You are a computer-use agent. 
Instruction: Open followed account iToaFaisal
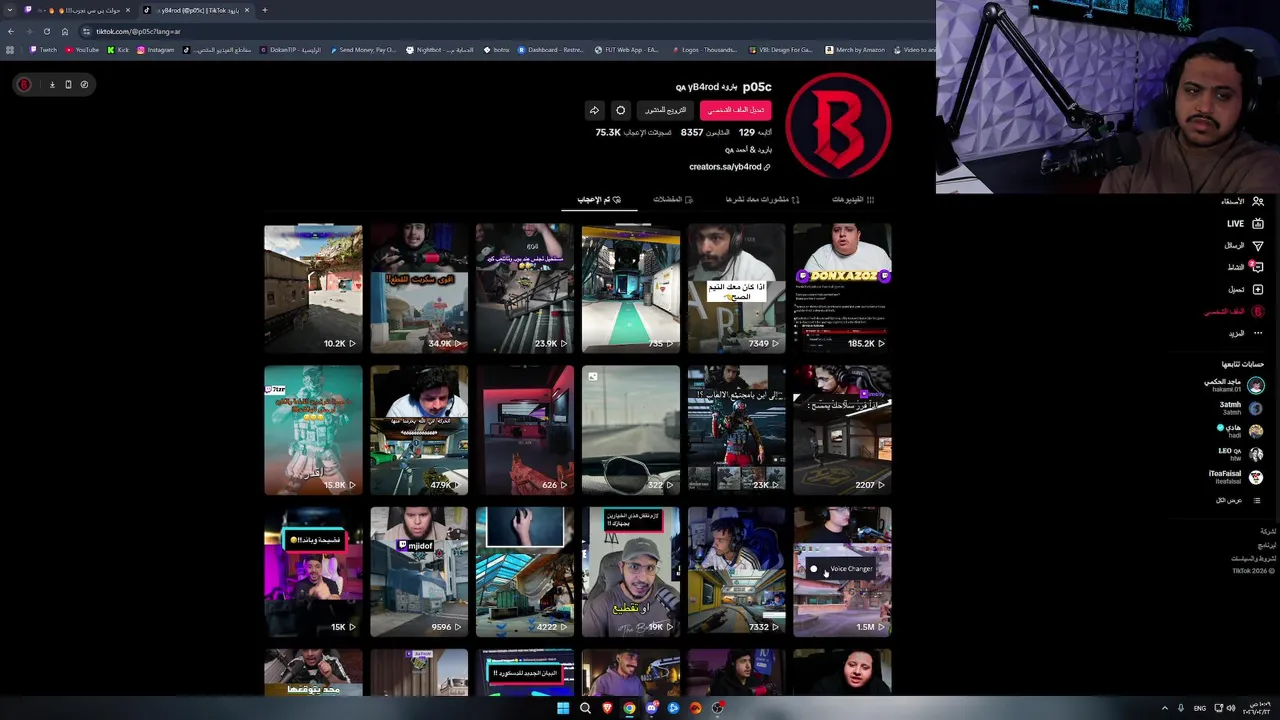coord(1236,477)
